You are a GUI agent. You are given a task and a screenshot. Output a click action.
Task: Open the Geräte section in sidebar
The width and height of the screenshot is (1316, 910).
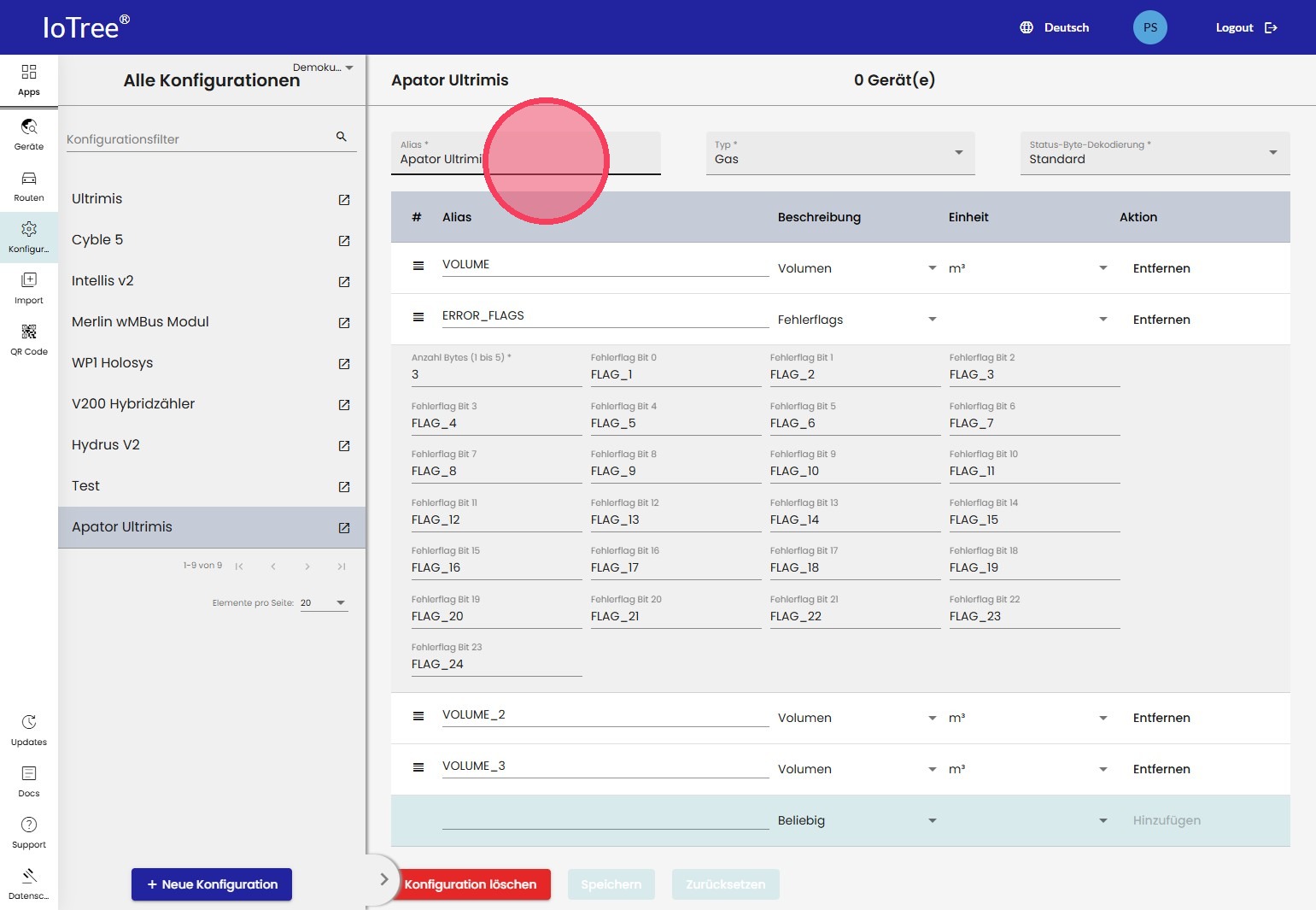tap(29, 134)
